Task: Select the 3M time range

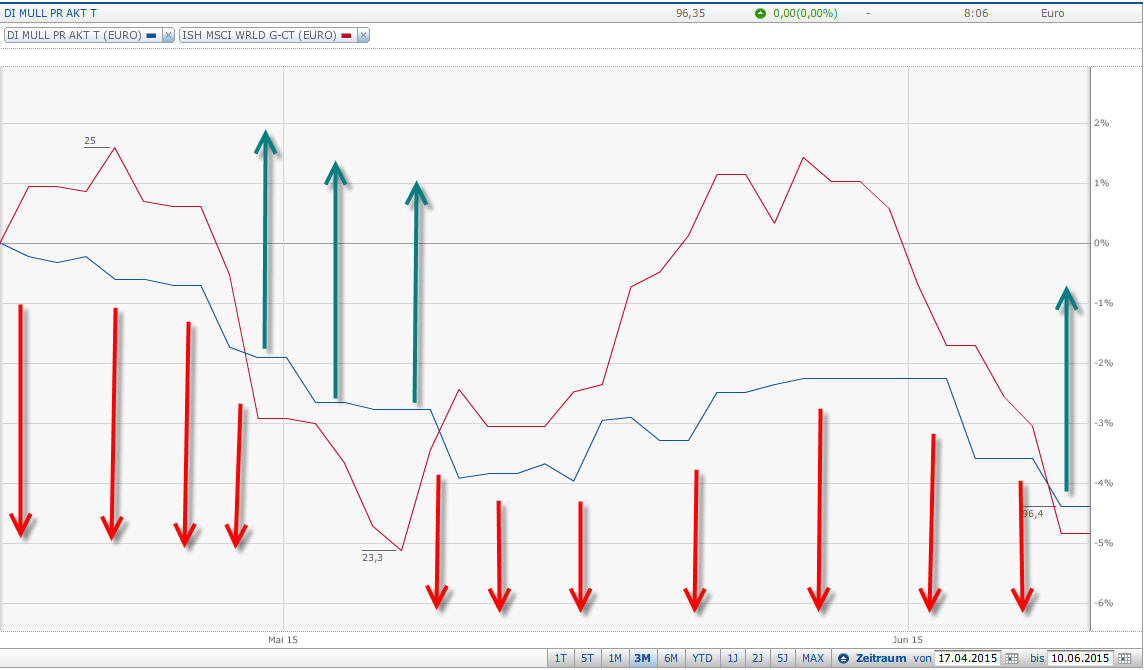Action: pos(642,658)
